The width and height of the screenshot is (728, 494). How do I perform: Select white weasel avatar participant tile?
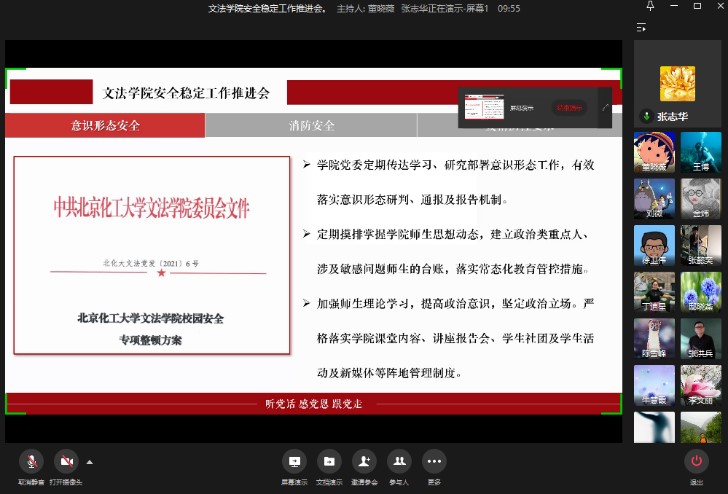[x=654, y=338]
